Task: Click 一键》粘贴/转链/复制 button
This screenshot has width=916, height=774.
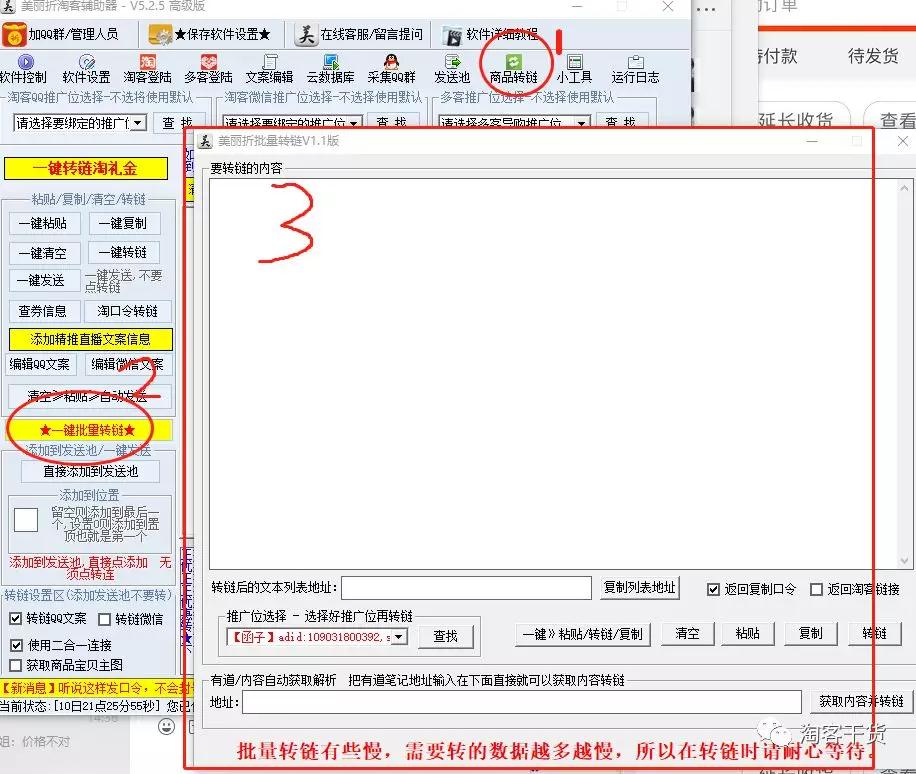Action: tap(583, 634)
